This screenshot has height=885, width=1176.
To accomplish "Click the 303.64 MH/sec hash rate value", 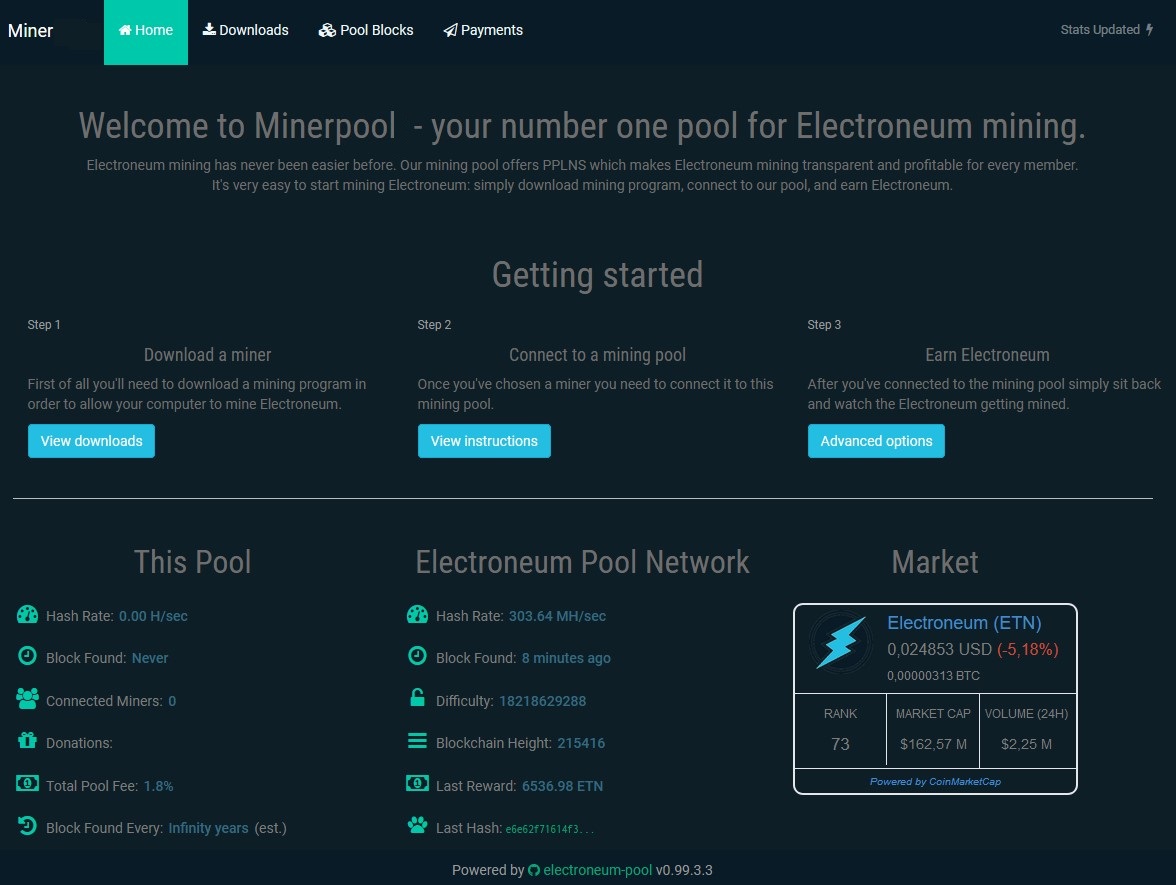I will pyautogui.click(x=557, y=616).
